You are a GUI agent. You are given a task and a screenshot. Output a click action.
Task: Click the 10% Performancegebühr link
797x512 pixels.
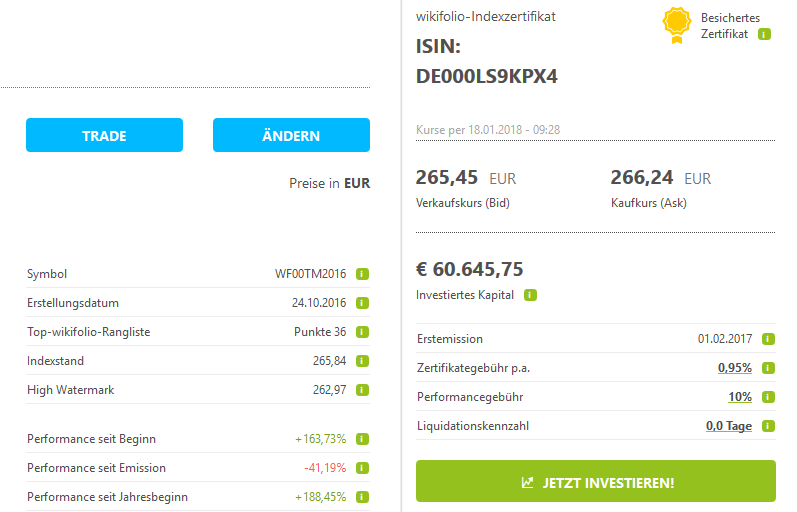coord(739,397)
